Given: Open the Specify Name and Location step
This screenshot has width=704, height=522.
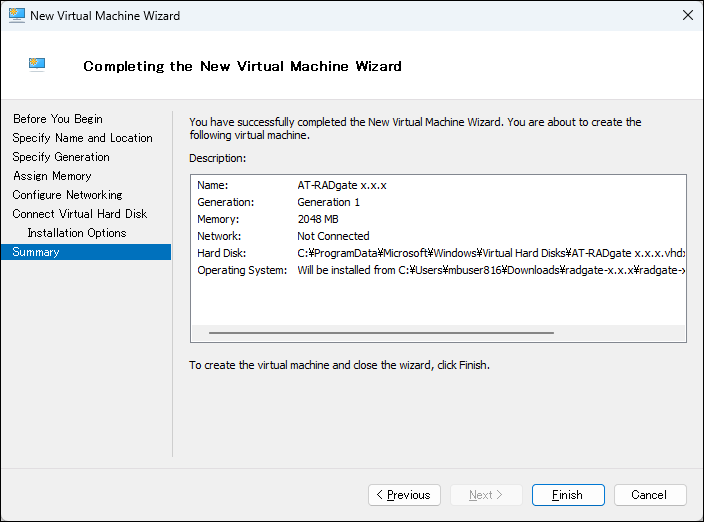Looking at the screenshot, I should tap(82, 138).
